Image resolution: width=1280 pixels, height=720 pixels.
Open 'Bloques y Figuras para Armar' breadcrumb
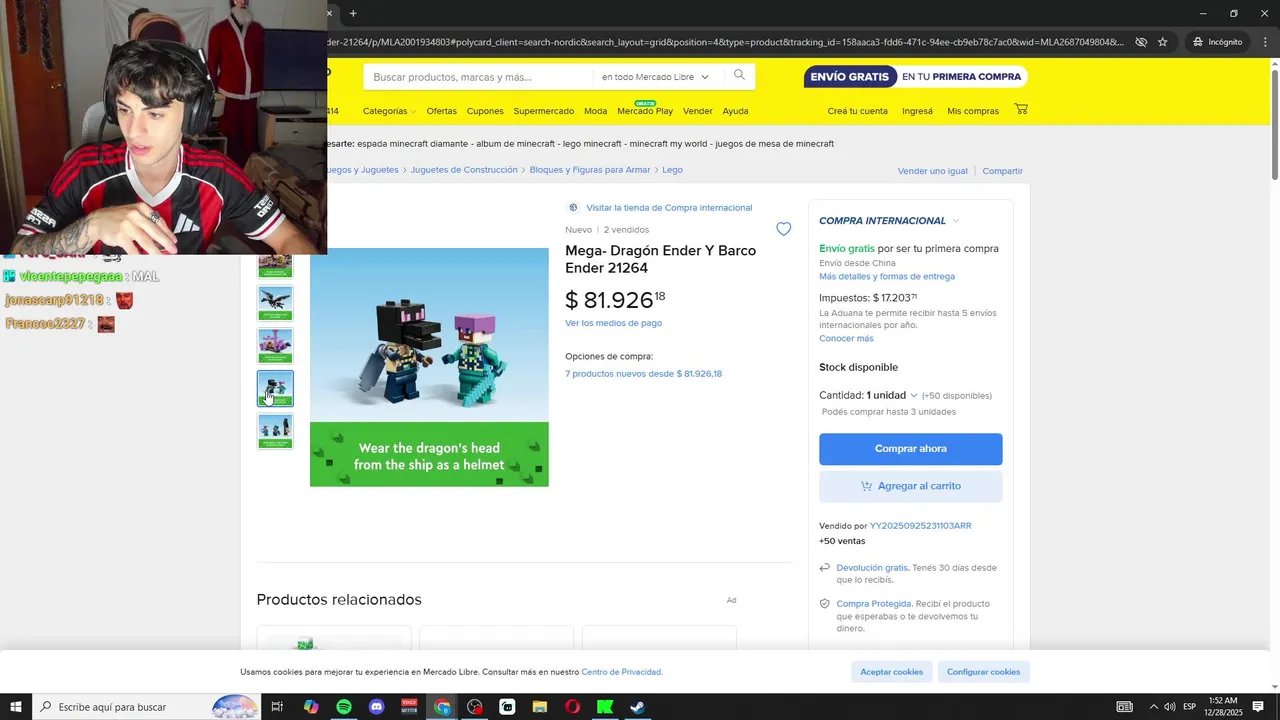click(590, 170)
